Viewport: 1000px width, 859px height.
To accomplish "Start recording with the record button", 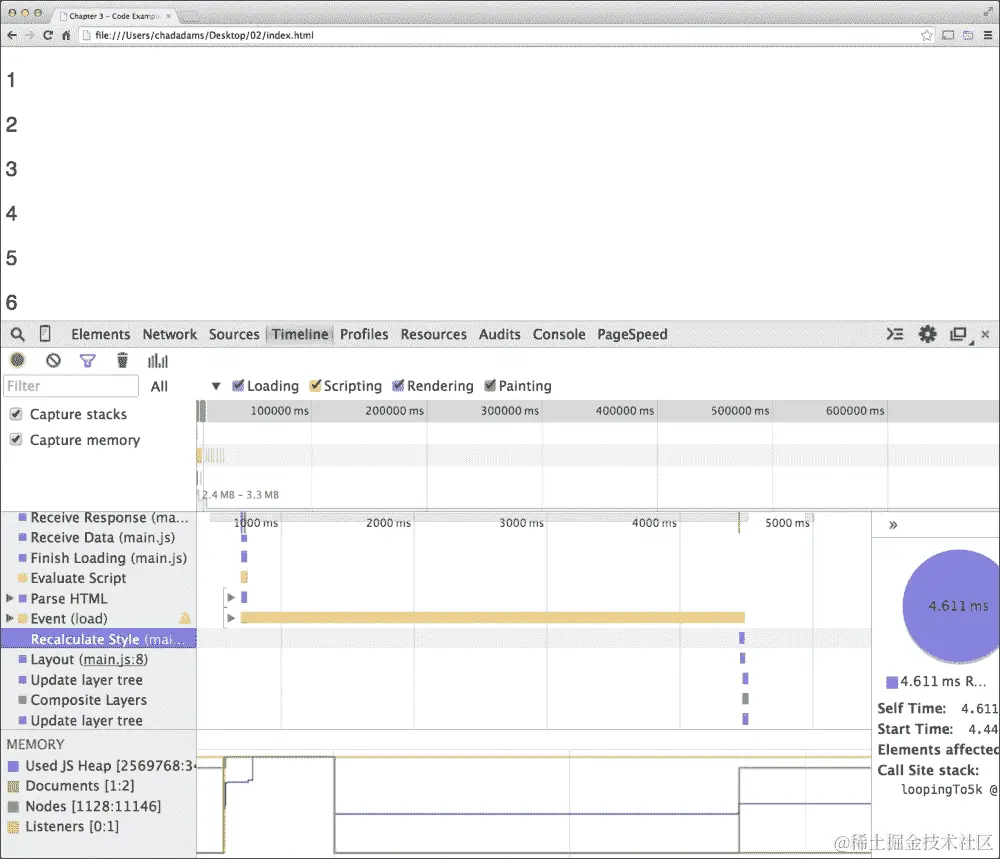I will pos(18,360).
